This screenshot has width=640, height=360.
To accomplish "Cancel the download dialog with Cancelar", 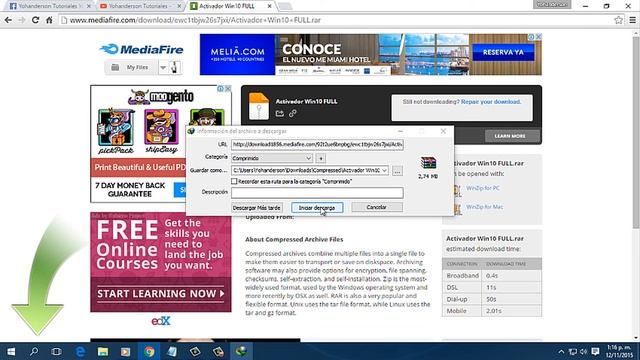I will [x=376, y=207].
